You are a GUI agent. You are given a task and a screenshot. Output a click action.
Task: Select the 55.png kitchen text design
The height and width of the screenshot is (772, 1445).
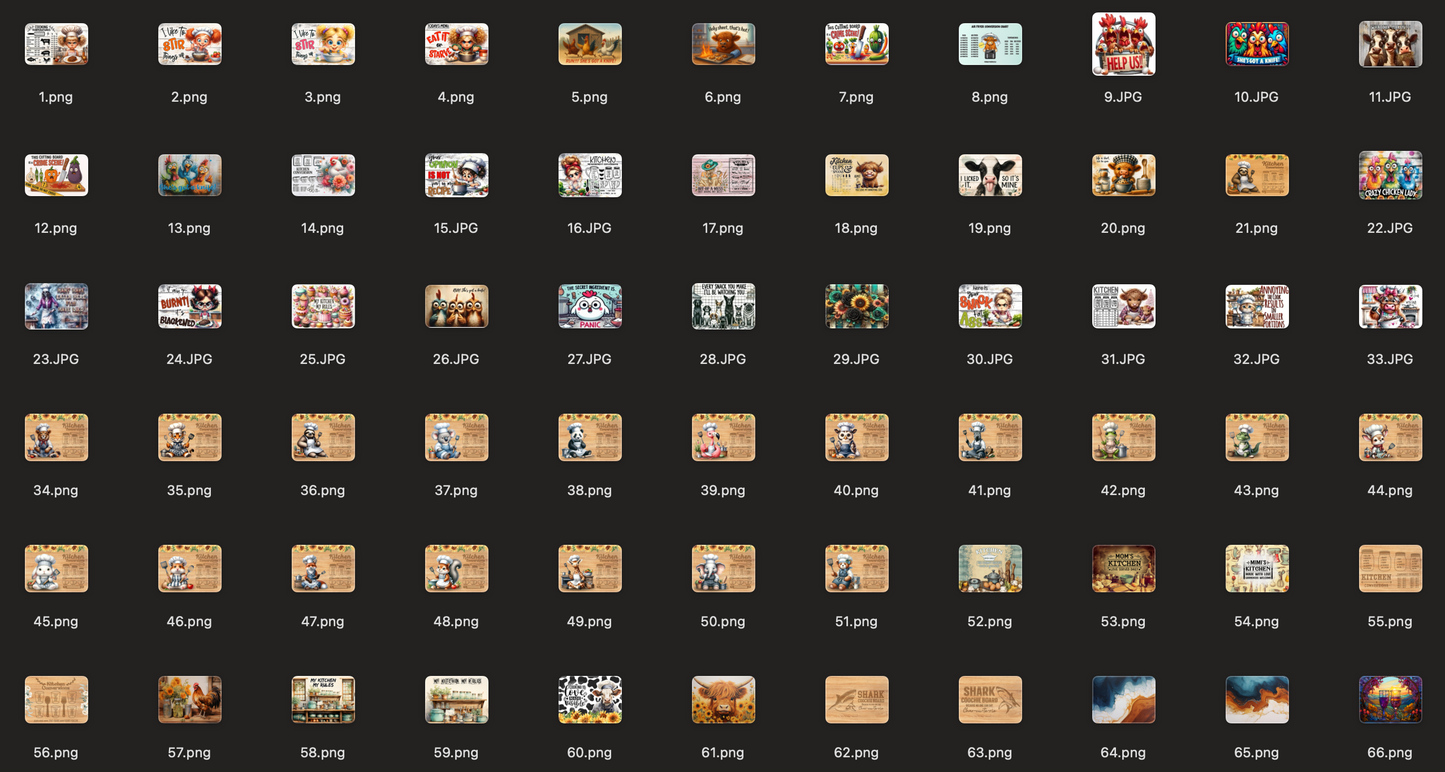click(1390, 568)
